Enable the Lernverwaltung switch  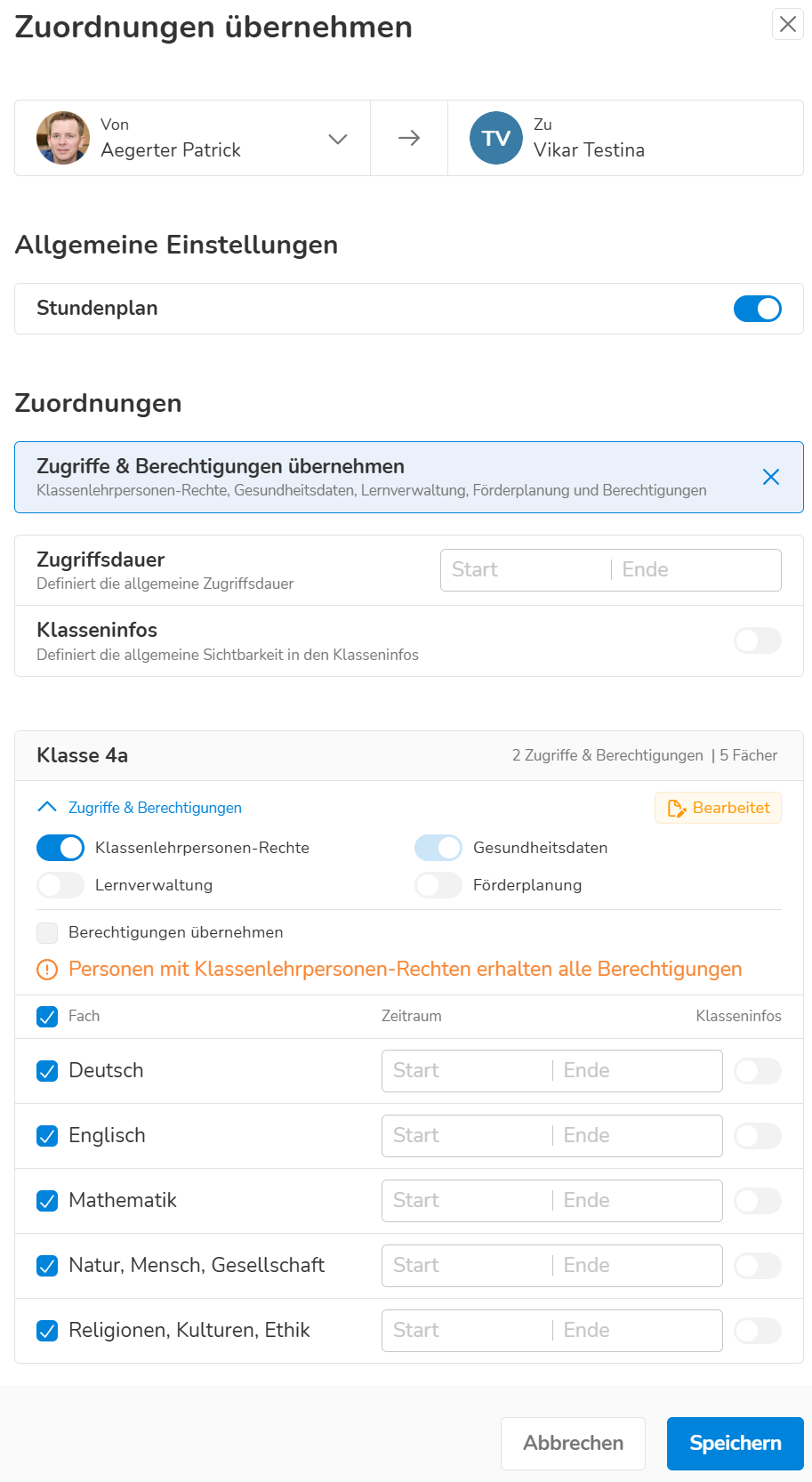tap(60, 885)
